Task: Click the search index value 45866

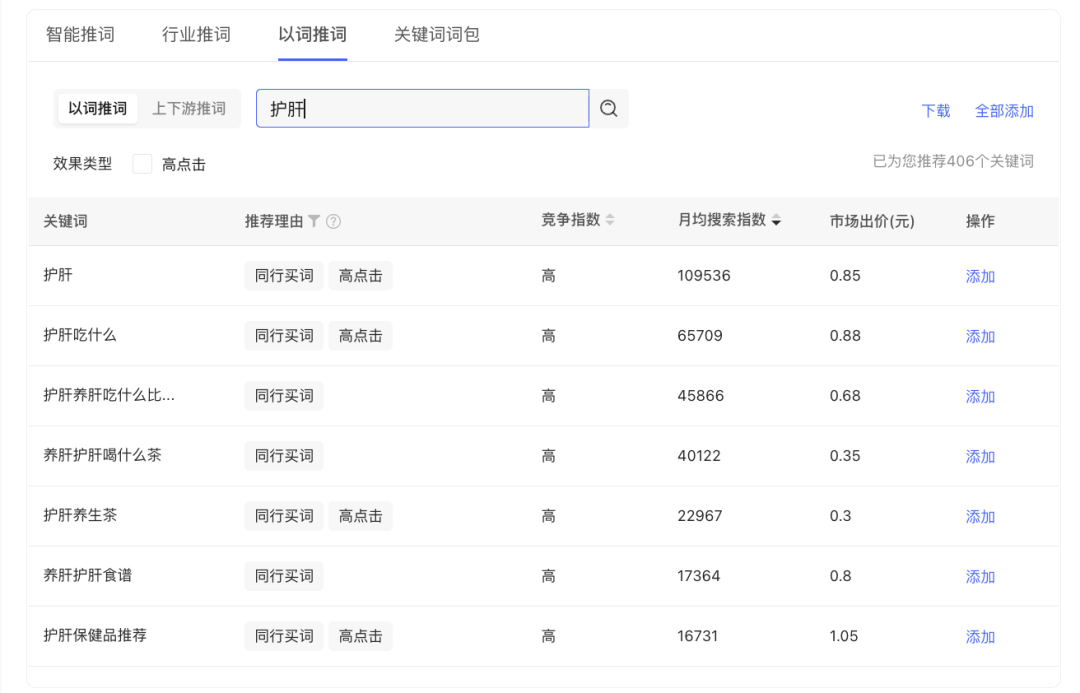Action: 700,395
